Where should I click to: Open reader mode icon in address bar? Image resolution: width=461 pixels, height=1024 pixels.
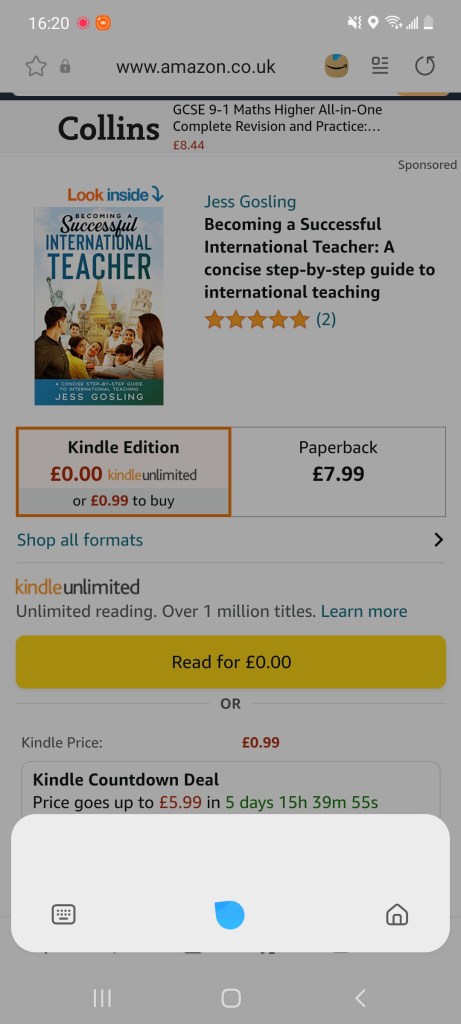pos(380,65)
